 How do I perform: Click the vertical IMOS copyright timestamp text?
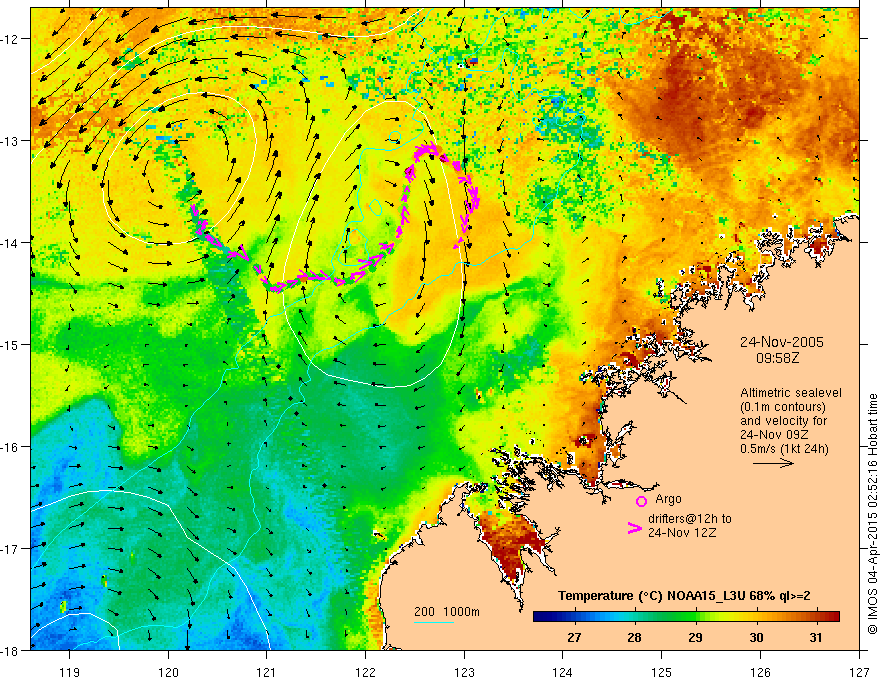pos(872,514)
